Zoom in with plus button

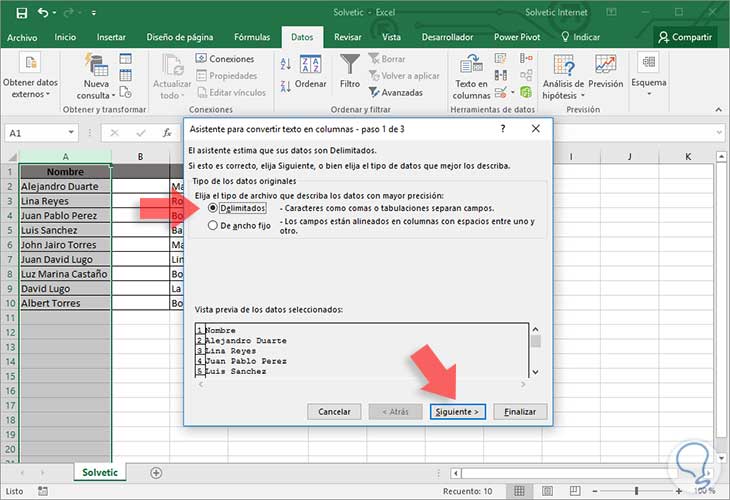click(679, 491)
